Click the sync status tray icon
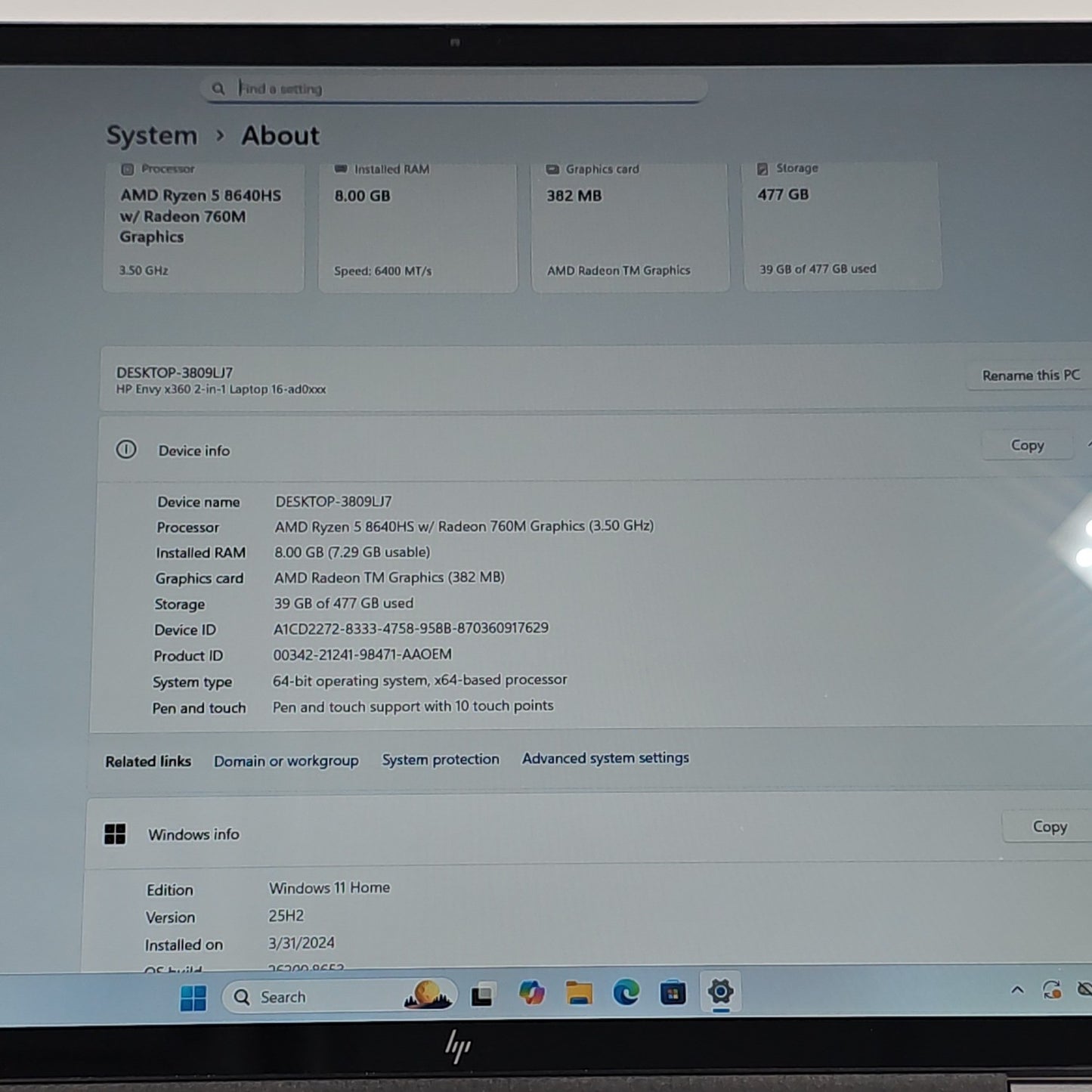 (x=1051, y=989)
